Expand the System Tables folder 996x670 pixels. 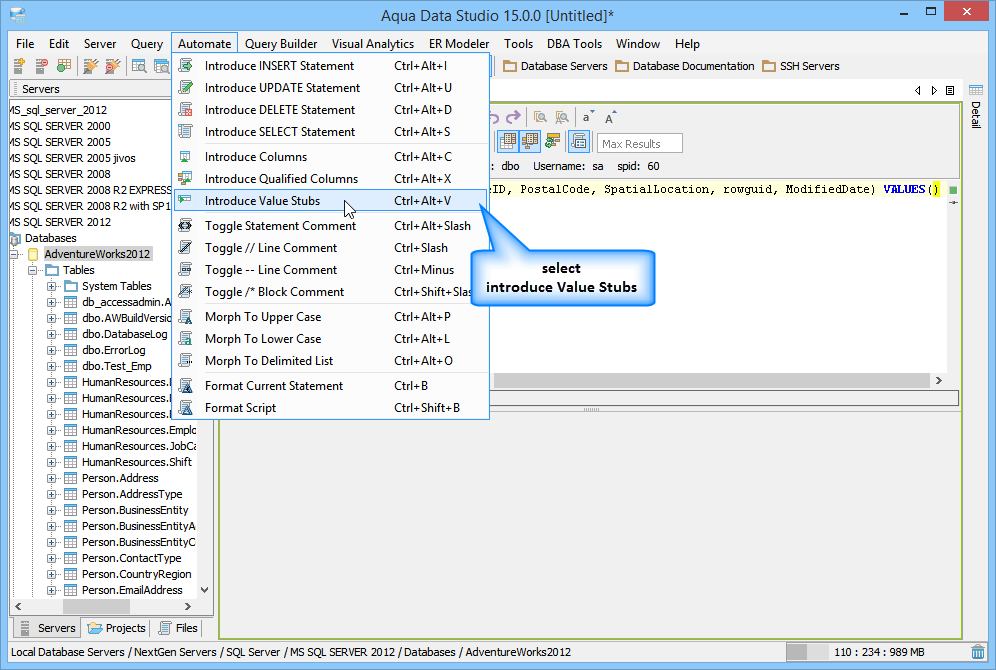(51, 286)
